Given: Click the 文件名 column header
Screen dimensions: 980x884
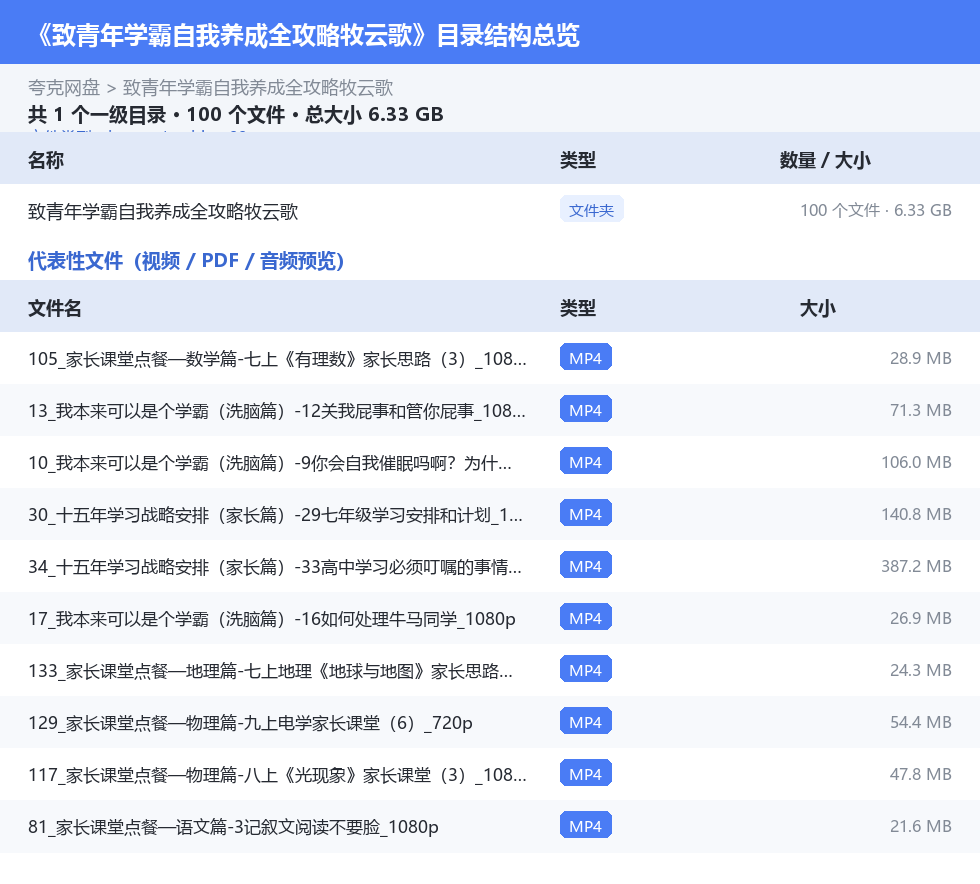Looking at the screenshot, I should point(54,308).
